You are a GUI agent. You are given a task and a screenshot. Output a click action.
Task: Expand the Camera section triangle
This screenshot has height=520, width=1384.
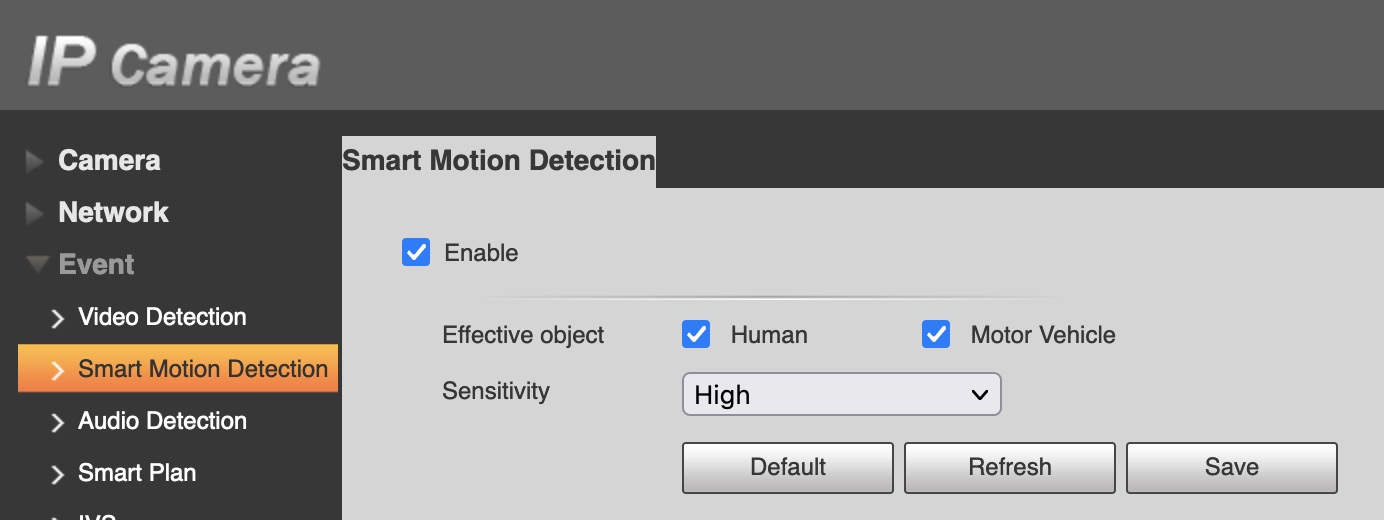pyautogui.click(x=36, y=161)
